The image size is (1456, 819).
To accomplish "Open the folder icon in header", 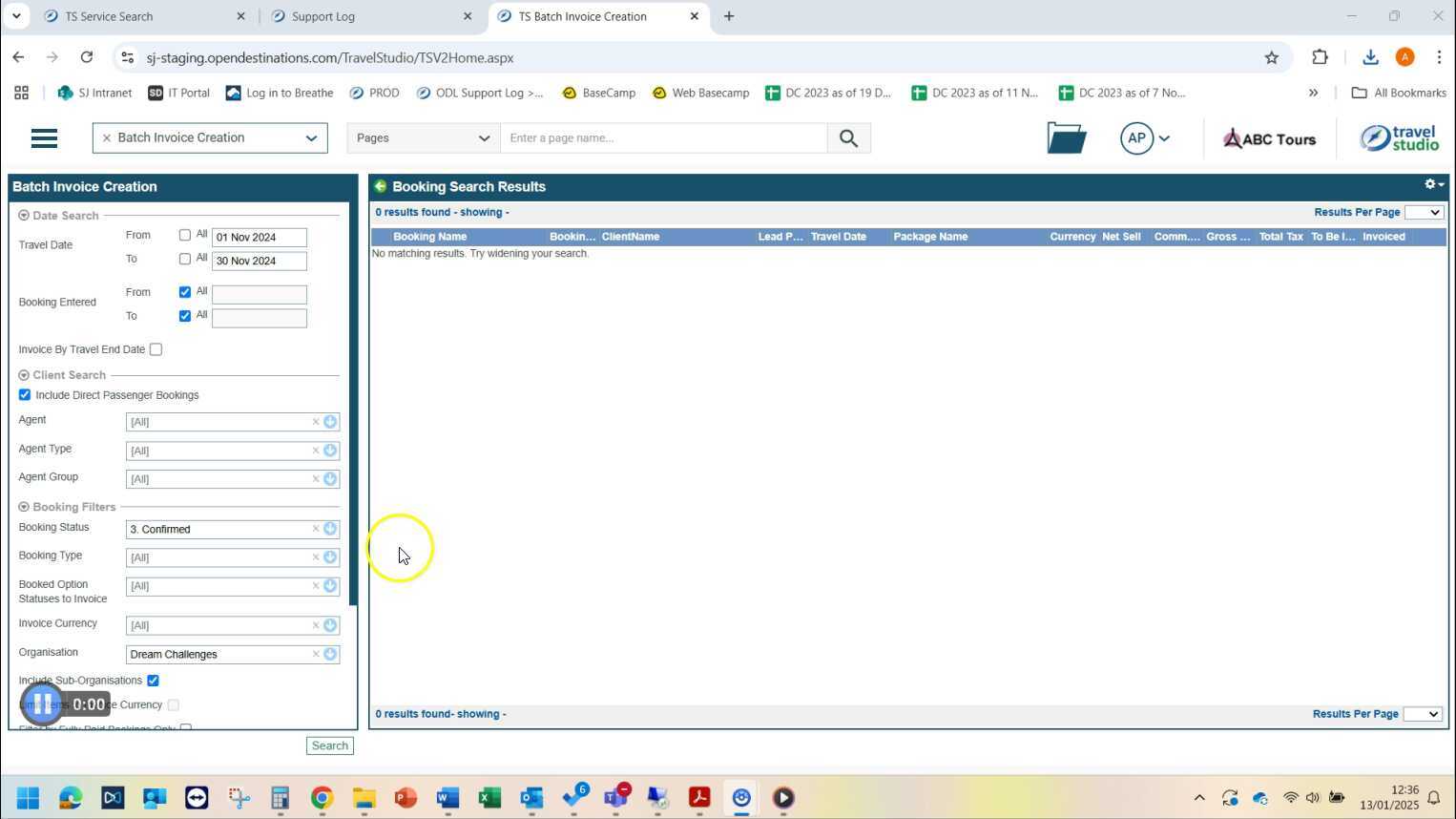I will (1066, 138).
